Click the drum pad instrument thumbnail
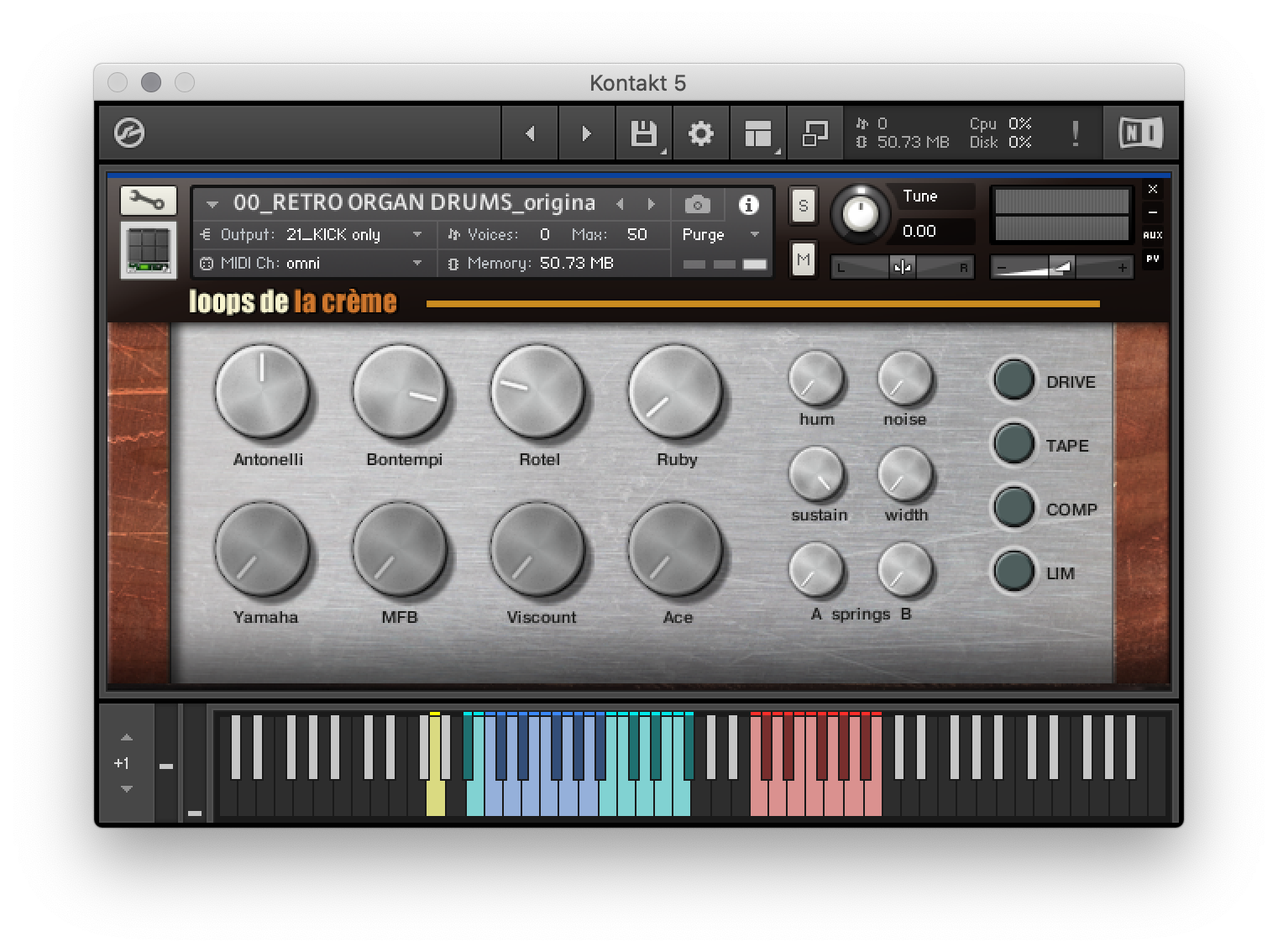The image size is (1278, 952). 149,249
